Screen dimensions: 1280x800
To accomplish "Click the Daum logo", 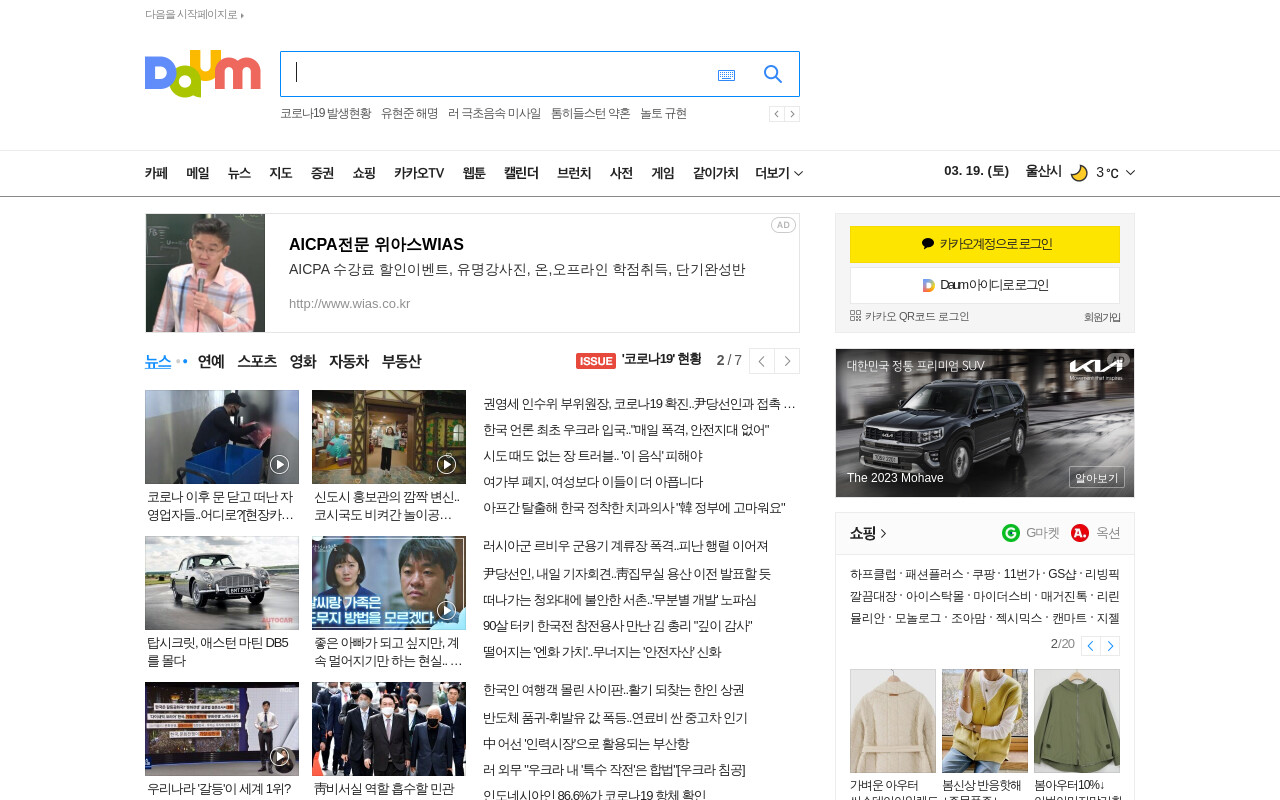I will (202, 74).
